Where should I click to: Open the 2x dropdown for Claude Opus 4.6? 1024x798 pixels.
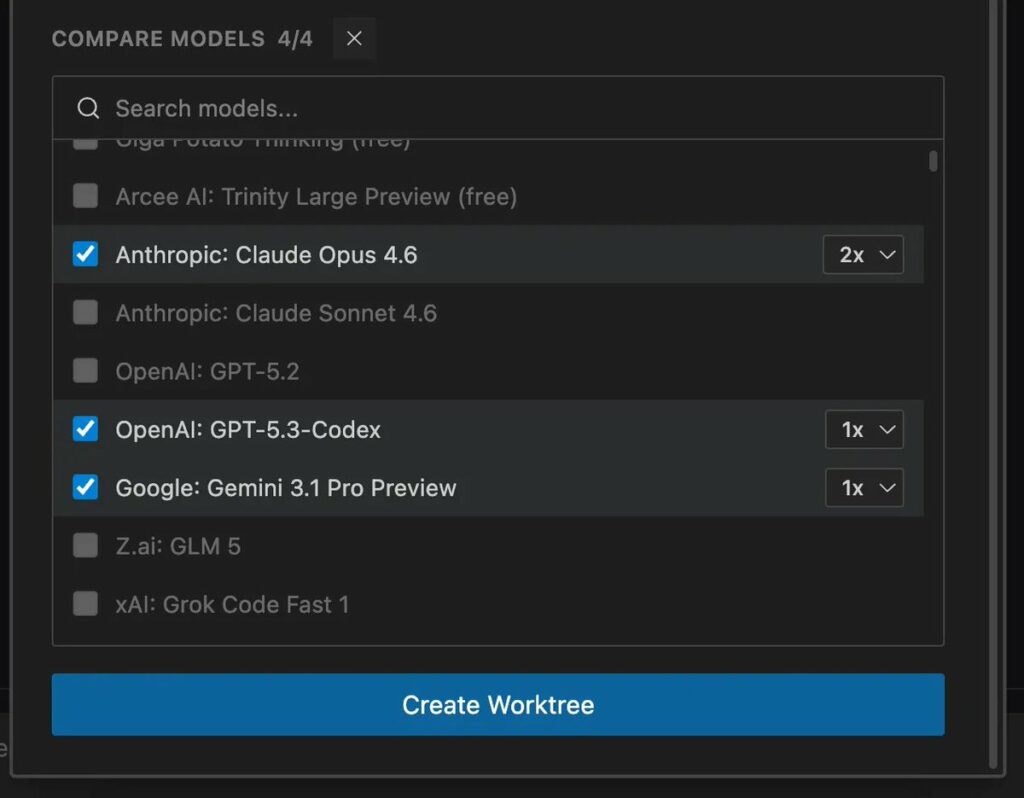click(863, 255)
